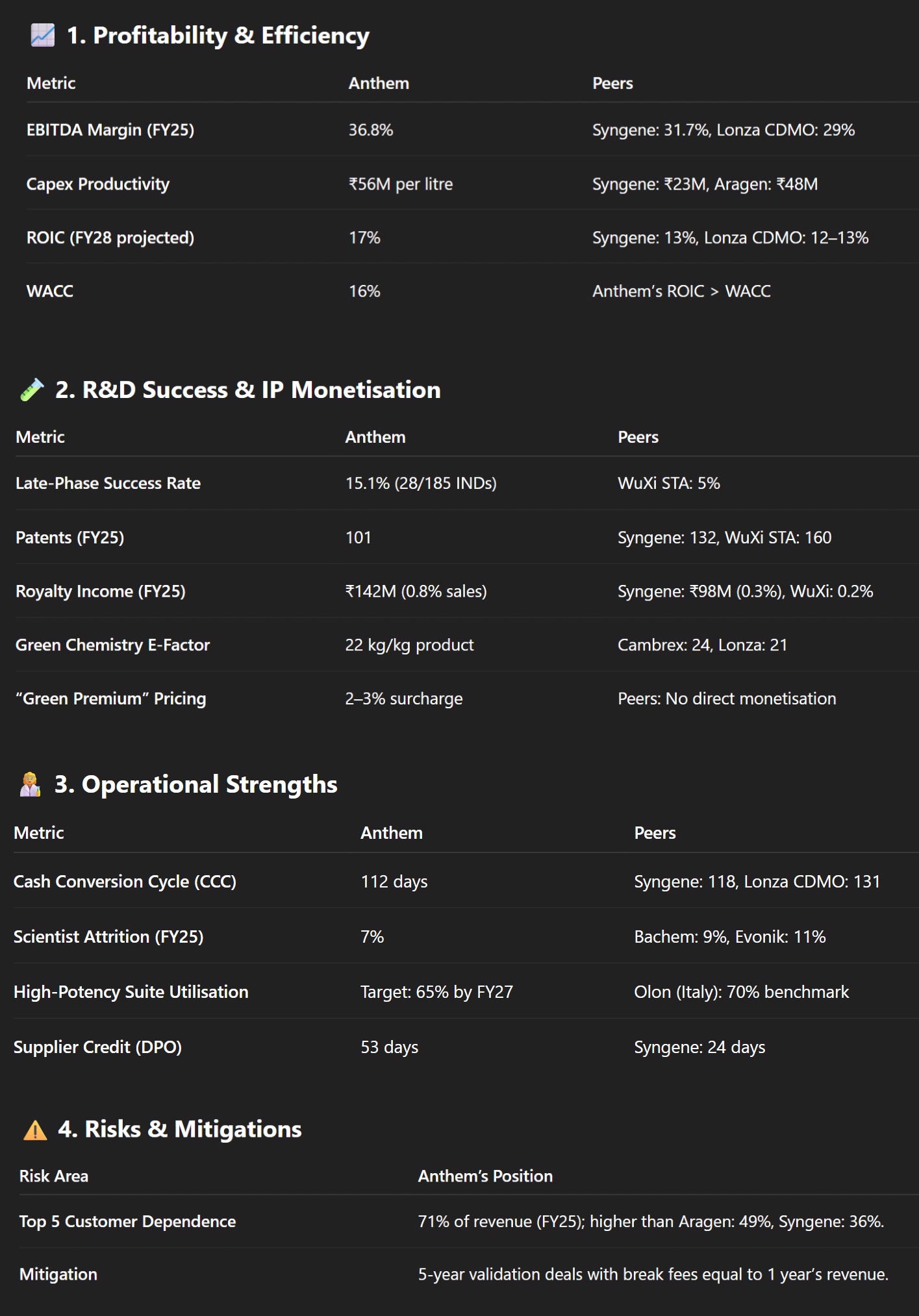Click the ₹56M per litre capex value

point(401,184)
